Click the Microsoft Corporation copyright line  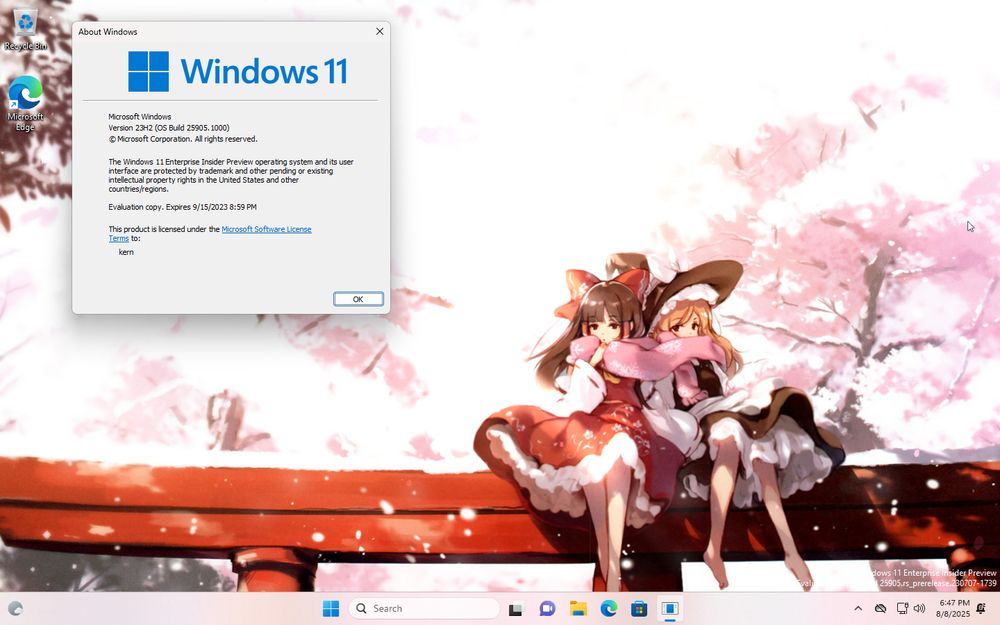pos(183,138)
